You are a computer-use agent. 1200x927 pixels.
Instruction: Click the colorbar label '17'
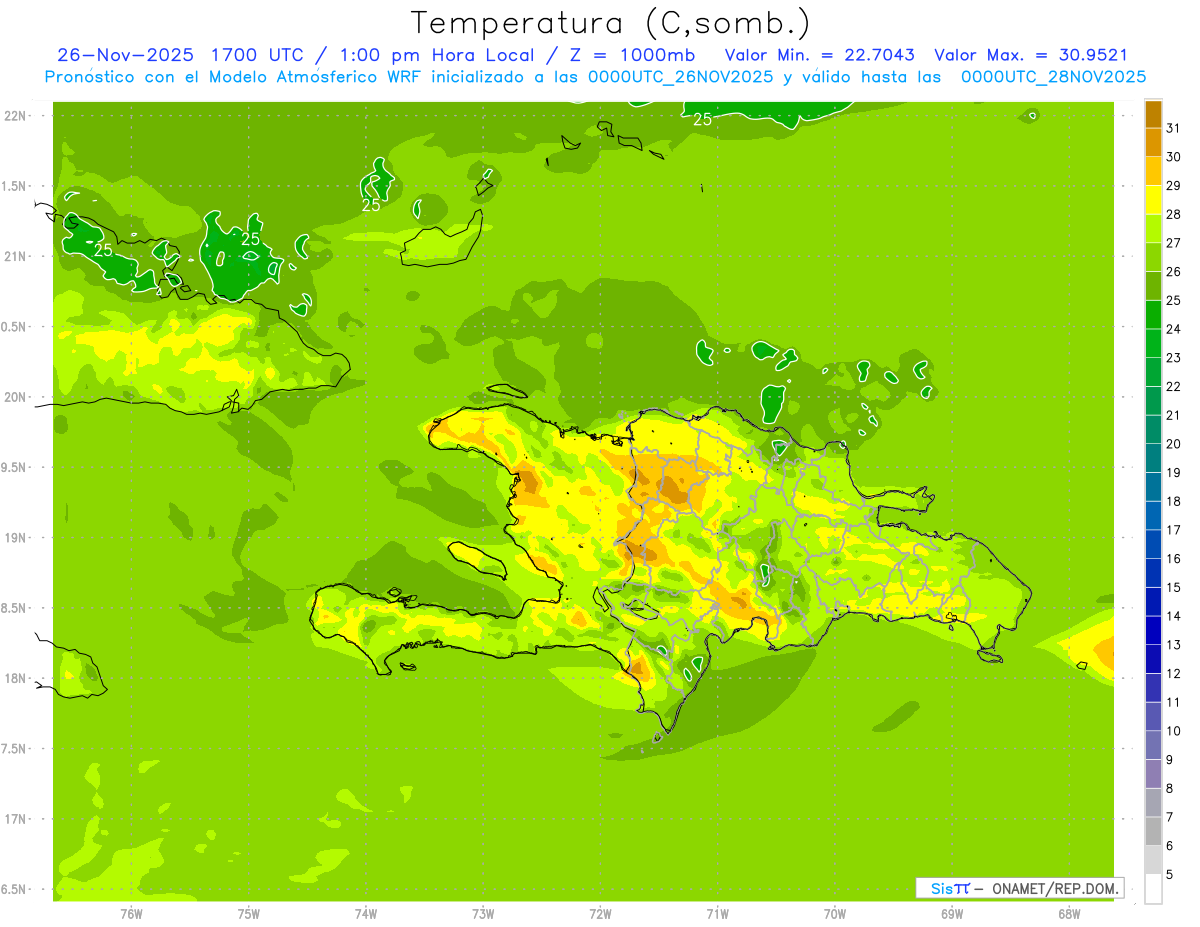click(x=1173, y=529)
